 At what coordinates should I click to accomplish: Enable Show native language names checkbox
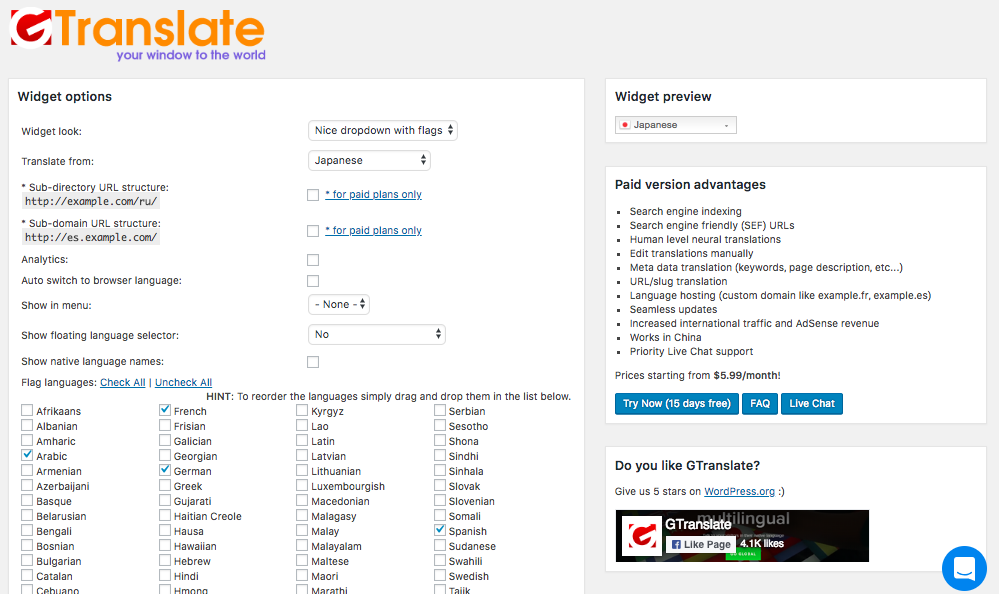click(313, 362)
